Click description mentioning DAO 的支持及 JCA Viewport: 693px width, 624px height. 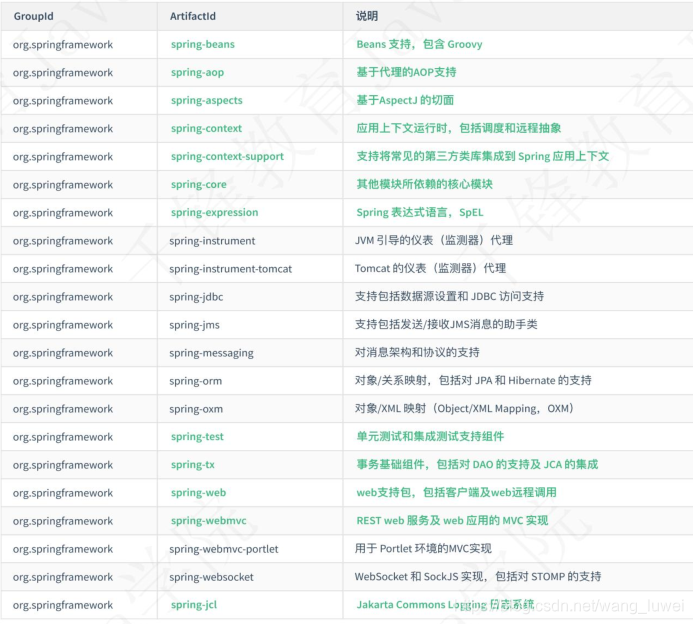click(477, 464)
